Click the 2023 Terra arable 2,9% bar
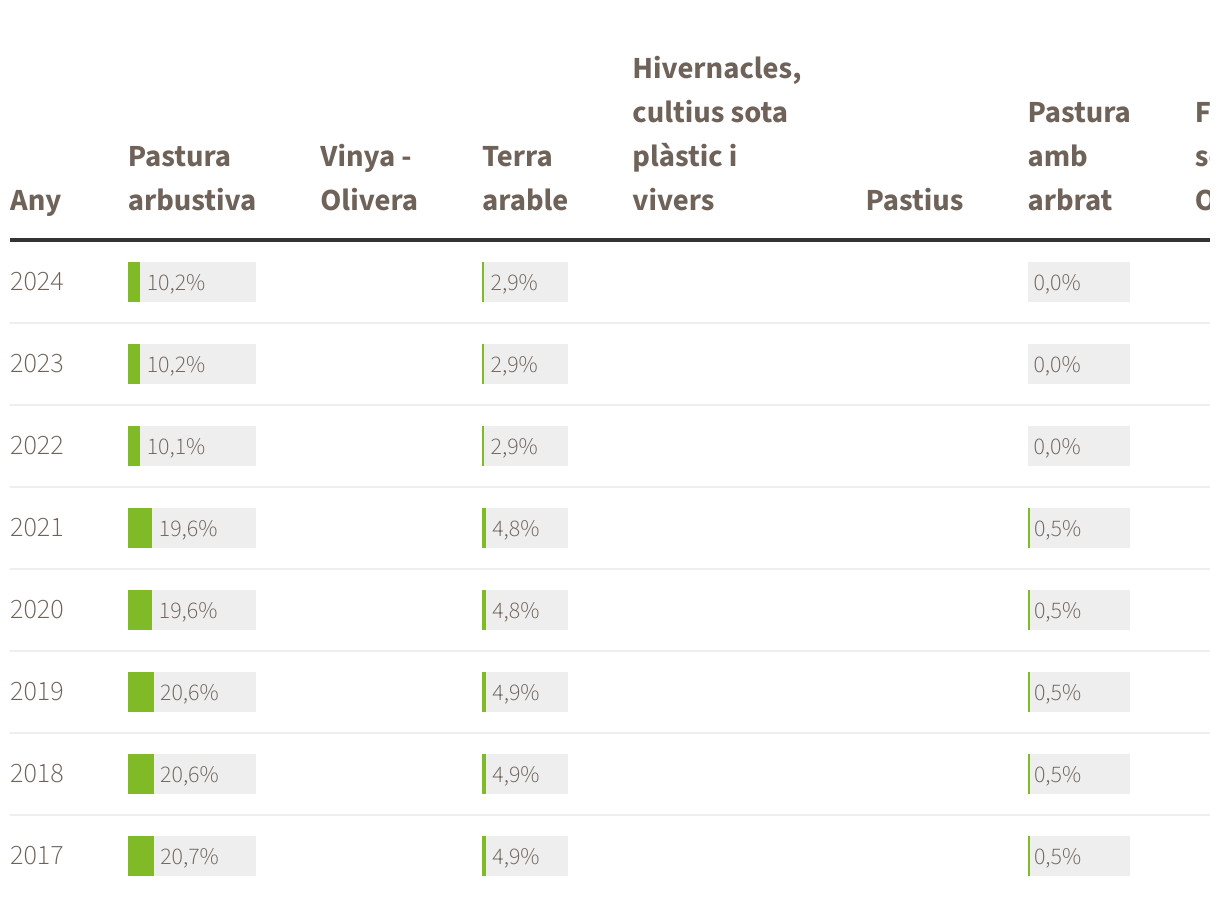Image resolution: width=1220 pixels, height=906 pixels. click(524, 364)
